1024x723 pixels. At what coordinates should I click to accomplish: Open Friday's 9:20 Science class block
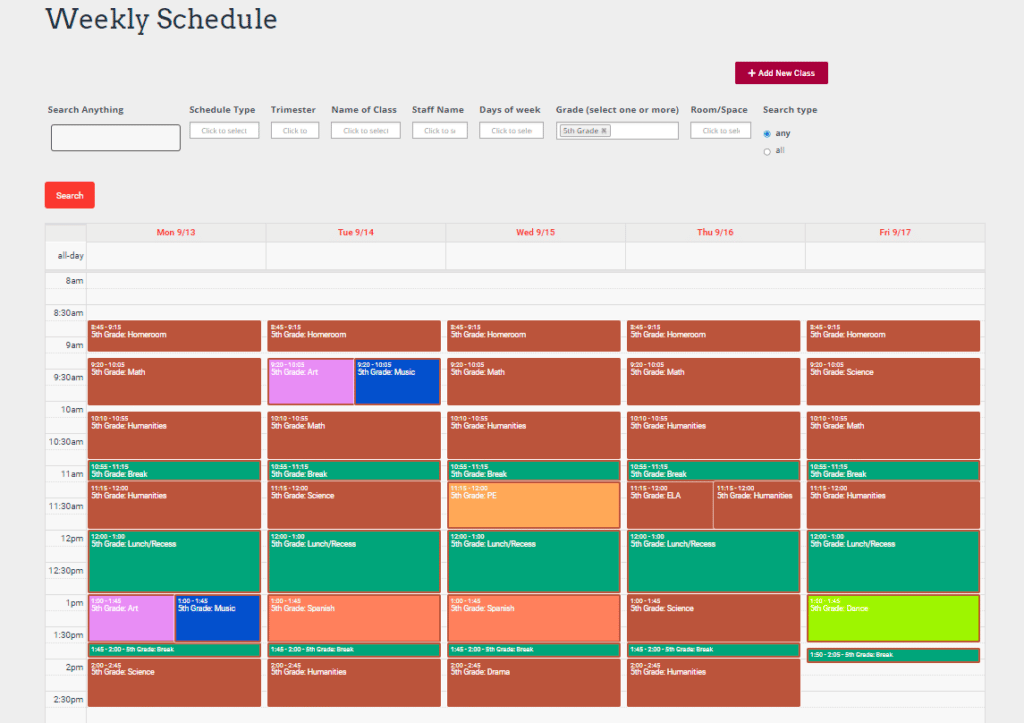point(893,381)
